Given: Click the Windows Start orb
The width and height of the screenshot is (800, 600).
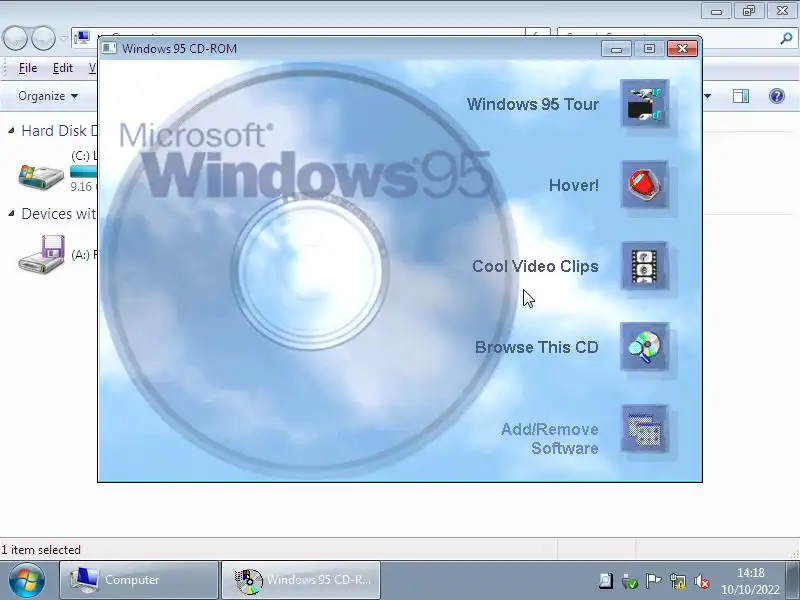Looking at the screenshot, I should (x=26, y=581).
